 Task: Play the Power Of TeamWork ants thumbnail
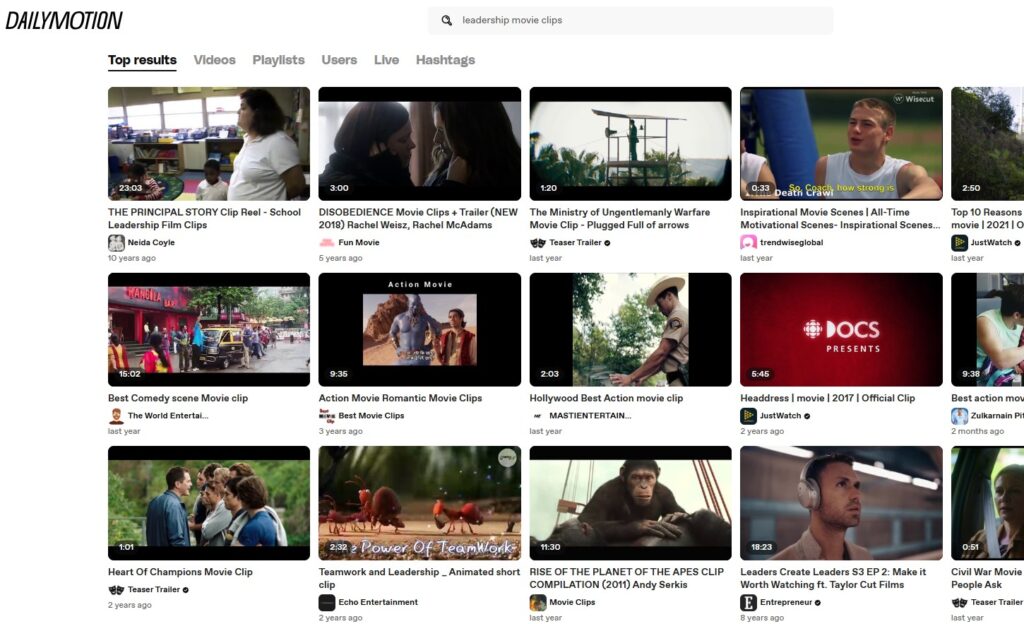419,503
